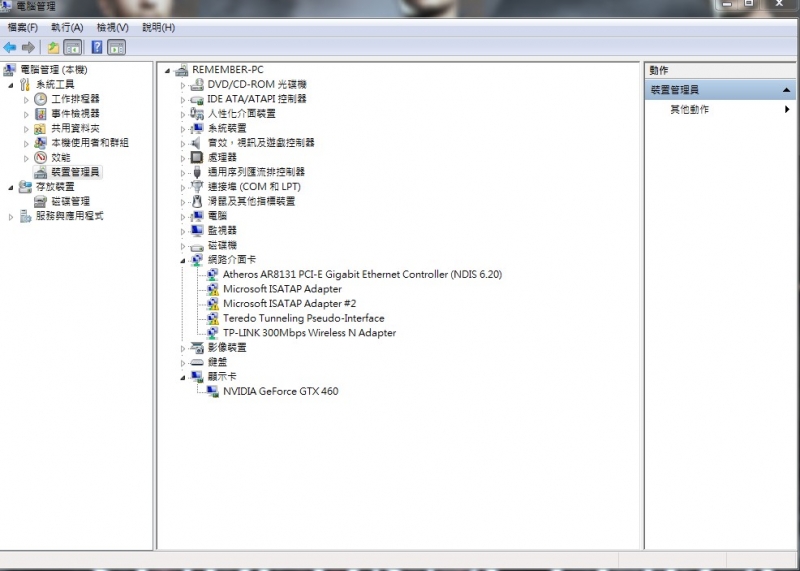Collapse 裝置管理員 section in actions pane
The height and width of the screenshot is (571, 800).
coord(786,90)
